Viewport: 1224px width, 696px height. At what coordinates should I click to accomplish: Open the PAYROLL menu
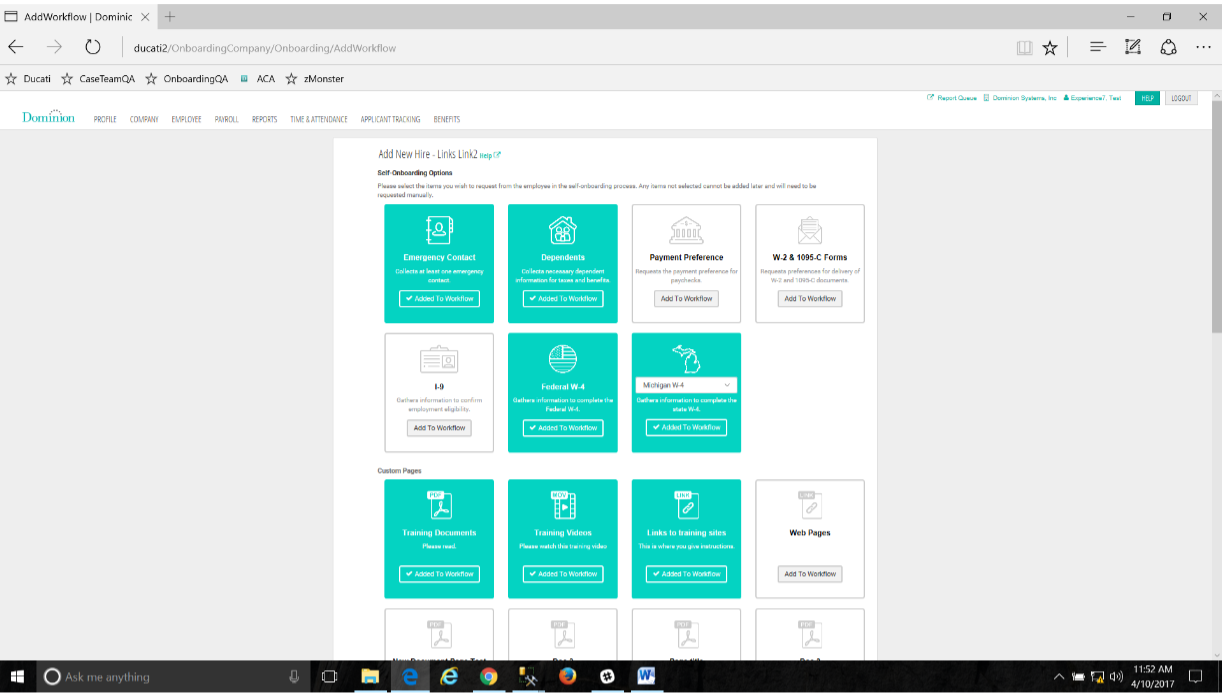click(227, 120)
